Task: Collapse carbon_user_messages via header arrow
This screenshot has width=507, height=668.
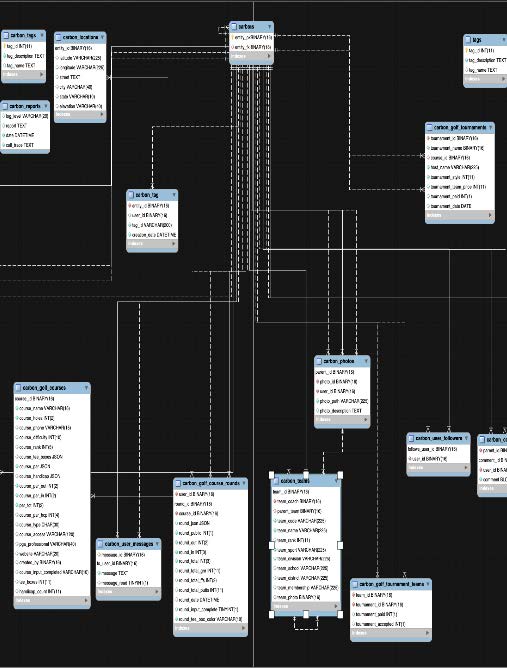Action: point(157,544)
